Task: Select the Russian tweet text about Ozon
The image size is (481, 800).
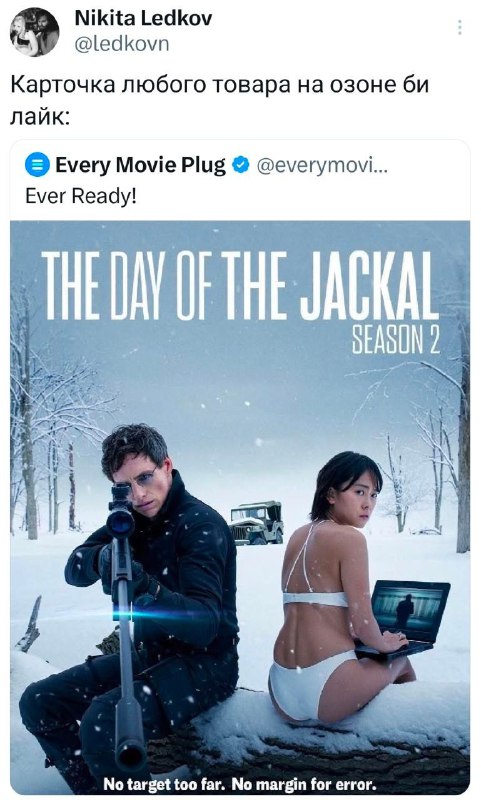Action: coord(220,100)
